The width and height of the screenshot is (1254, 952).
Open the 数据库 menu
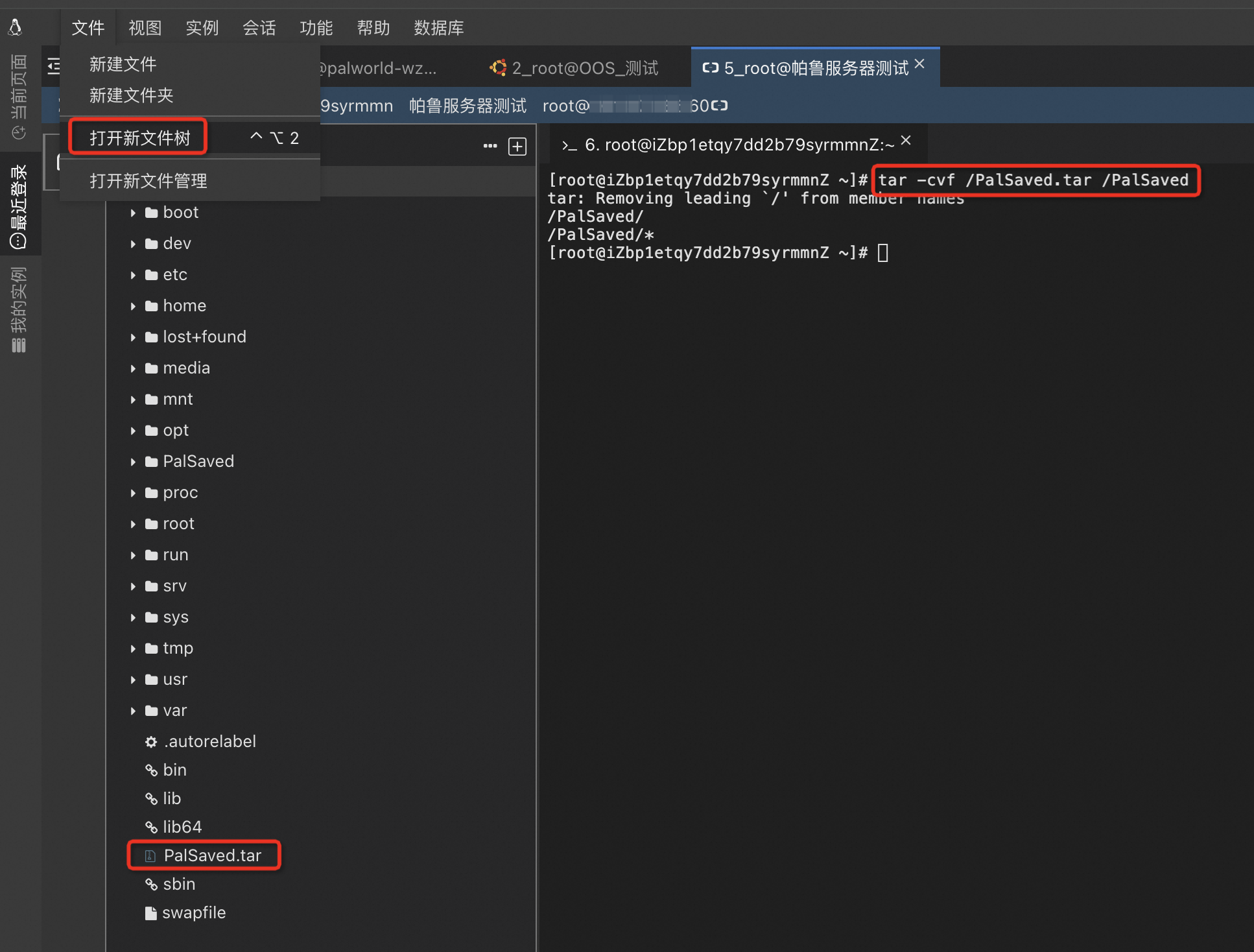click(x=438, y=28)
